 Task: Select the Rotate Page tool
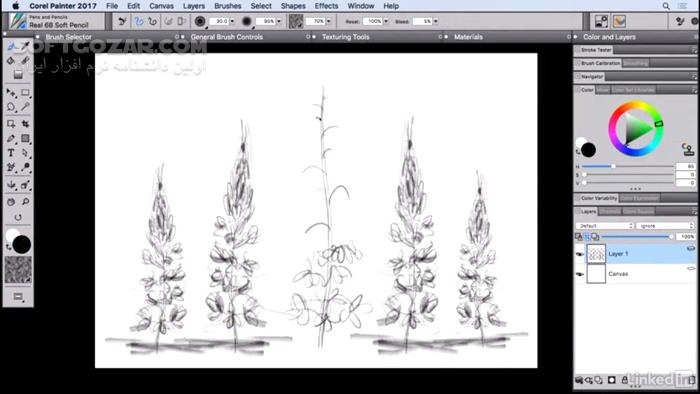[x=18, y=217]
